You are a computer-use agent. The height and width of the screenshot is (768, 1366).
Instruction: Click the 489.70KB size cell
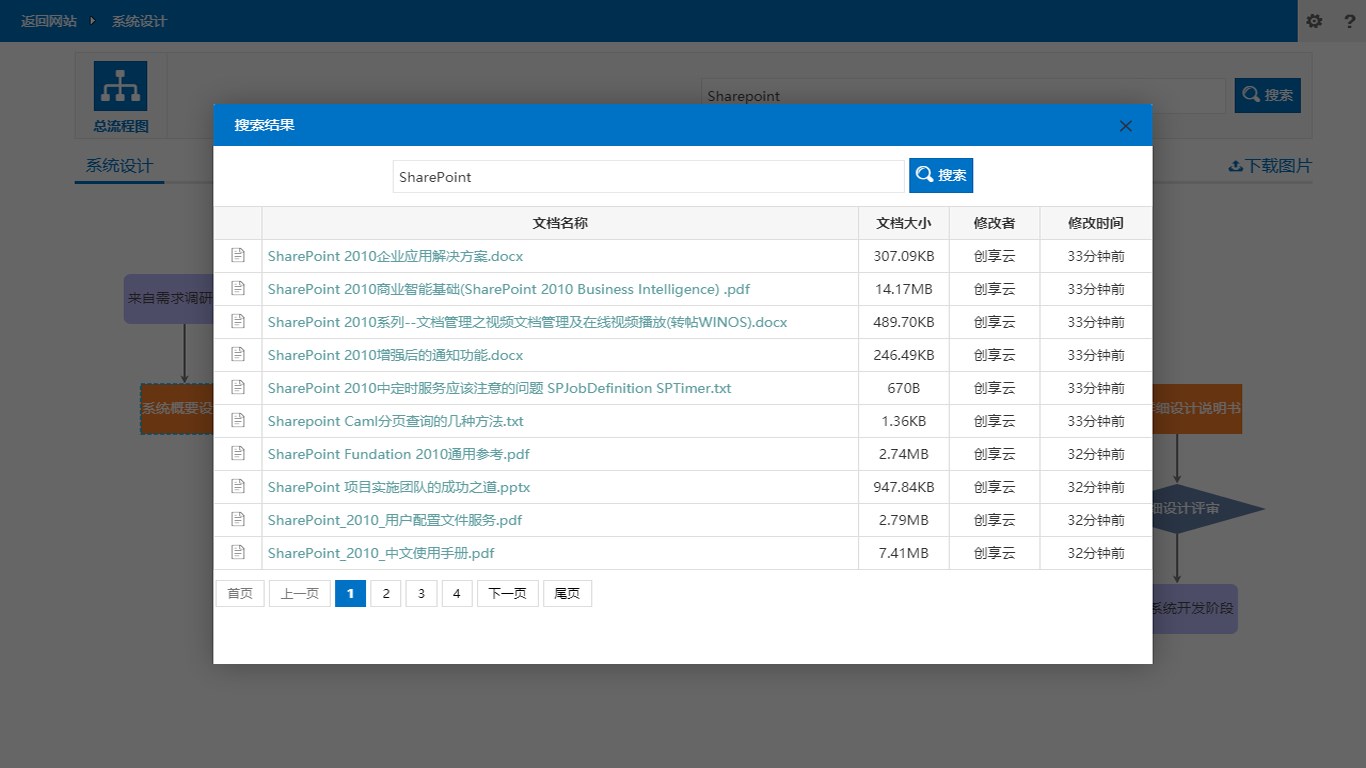click(904, 322)
